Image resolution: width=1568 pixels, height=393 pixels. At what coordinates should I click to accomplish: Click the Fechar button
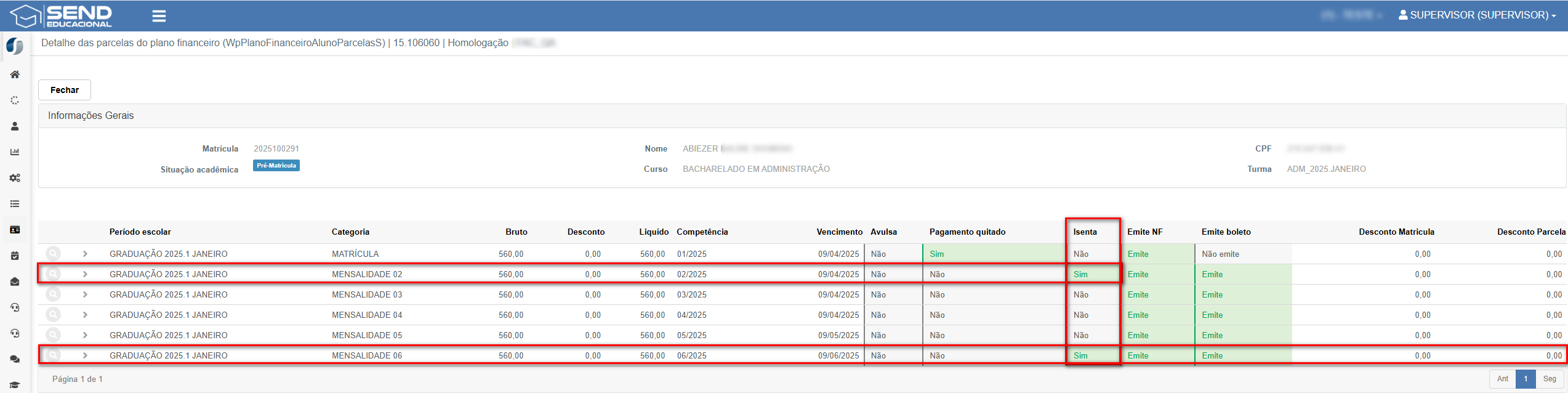point(65,90)
